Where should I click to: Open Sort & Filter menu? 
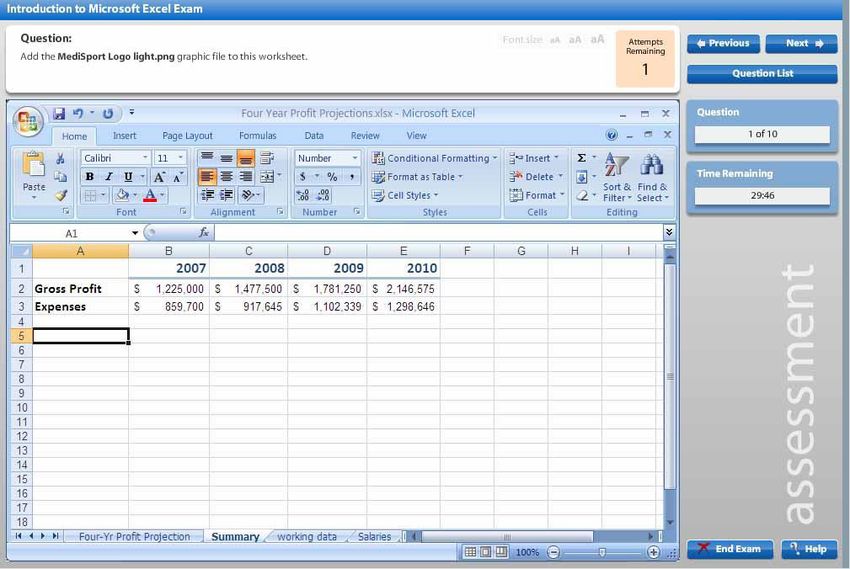(617, 177)
